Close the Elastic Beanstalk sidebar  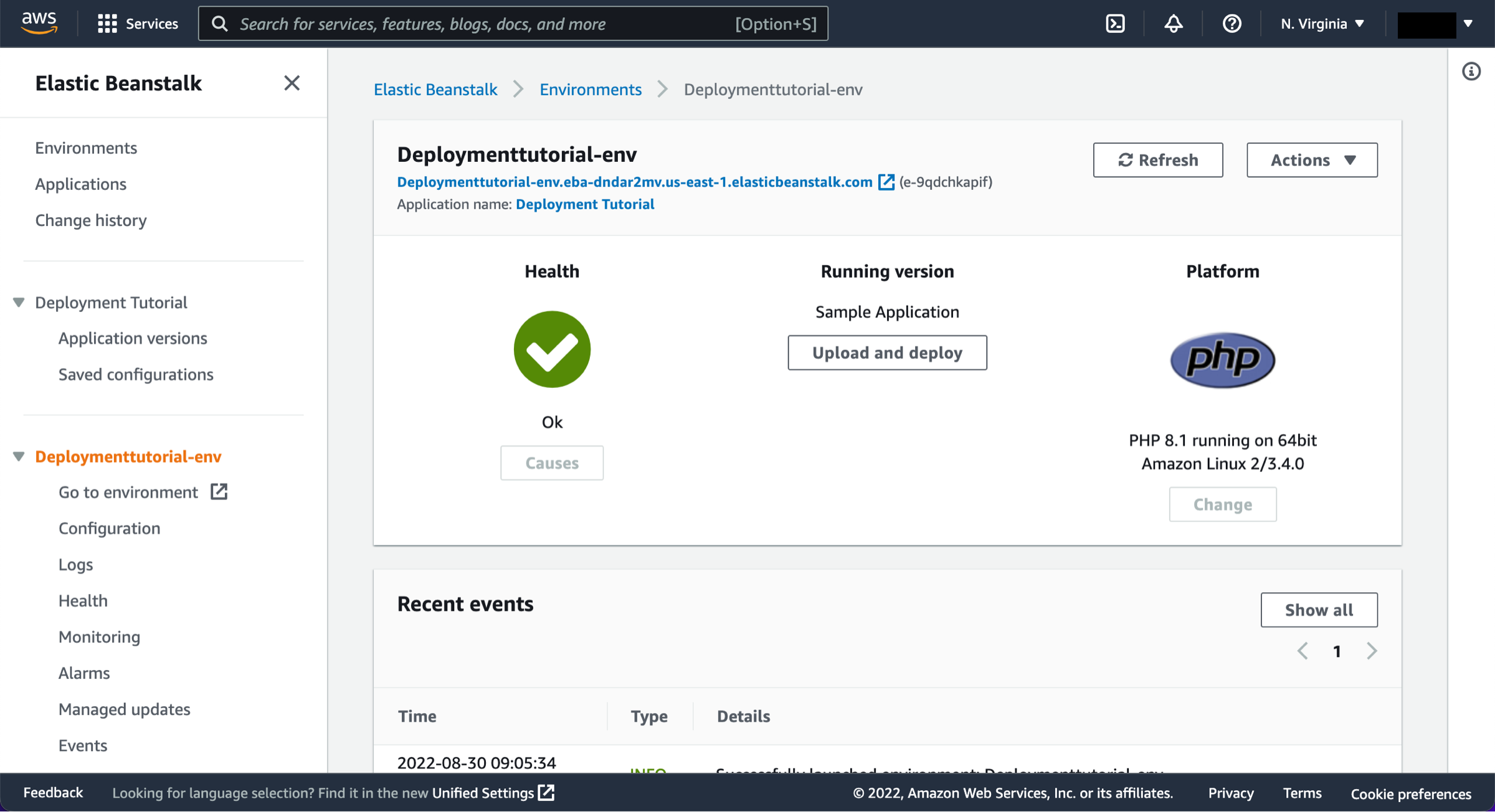coord(292,83)
